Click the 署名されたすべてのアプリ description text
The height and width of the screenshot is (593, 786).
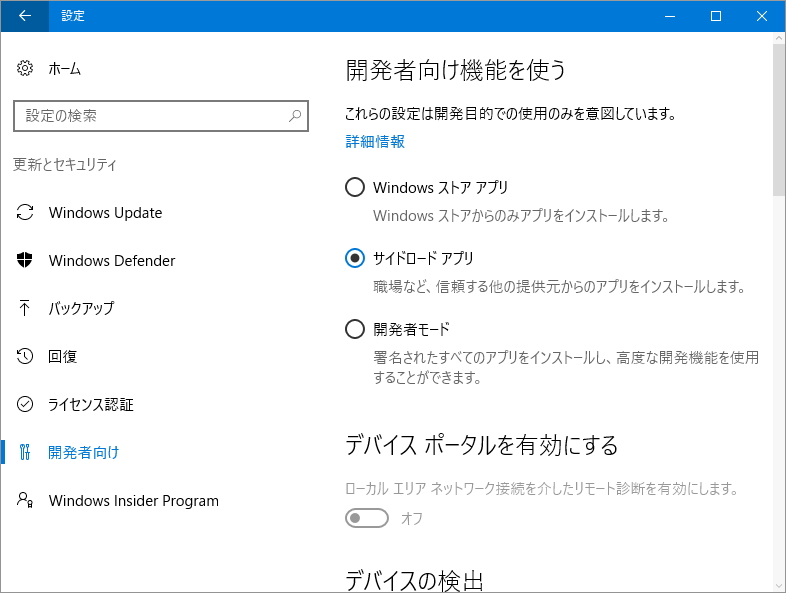(566, 367)
